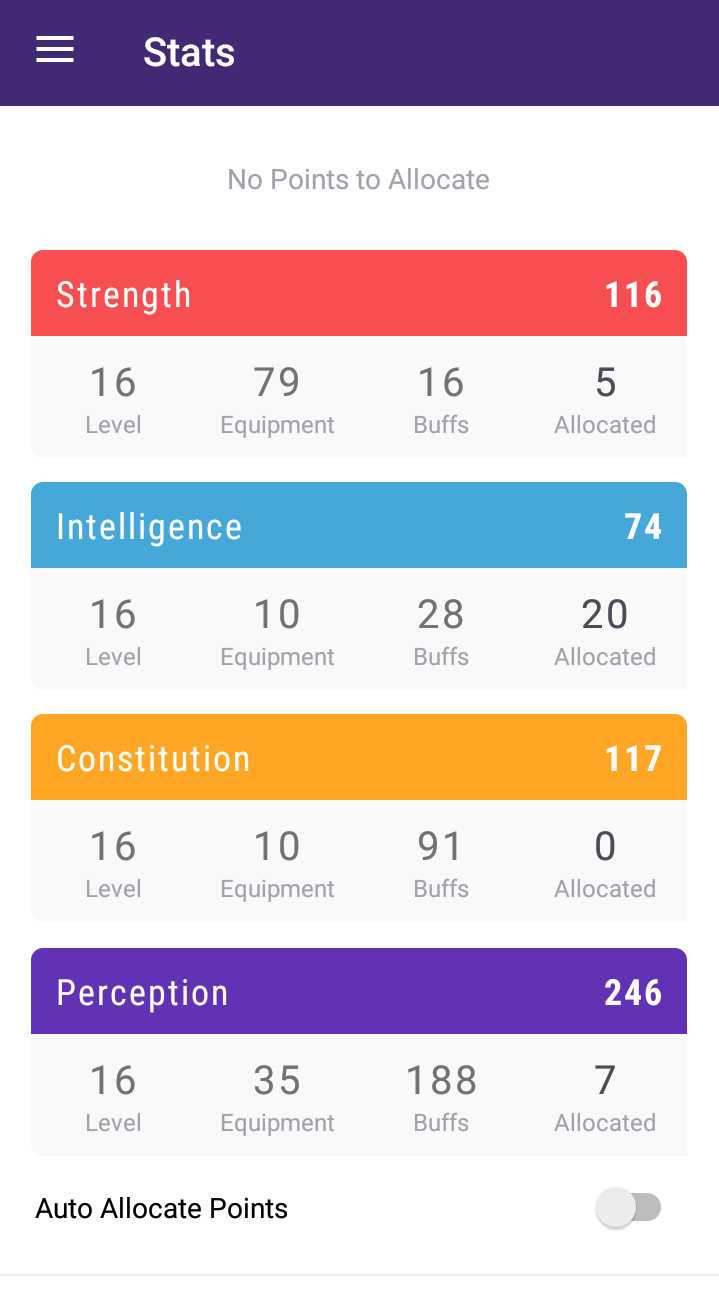Tap Perception total score 246
Image resolution: width=719 pixels, height=1289 pixels.
click(x=633, y=992)
